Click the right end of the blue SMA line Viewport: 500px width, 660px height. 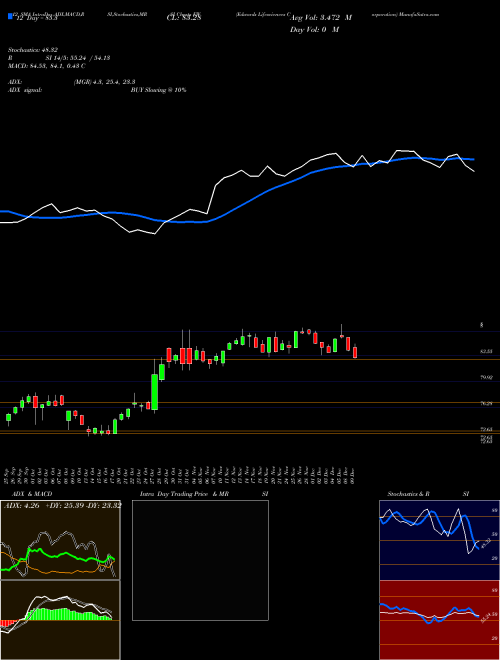click(x=474, y=159)
